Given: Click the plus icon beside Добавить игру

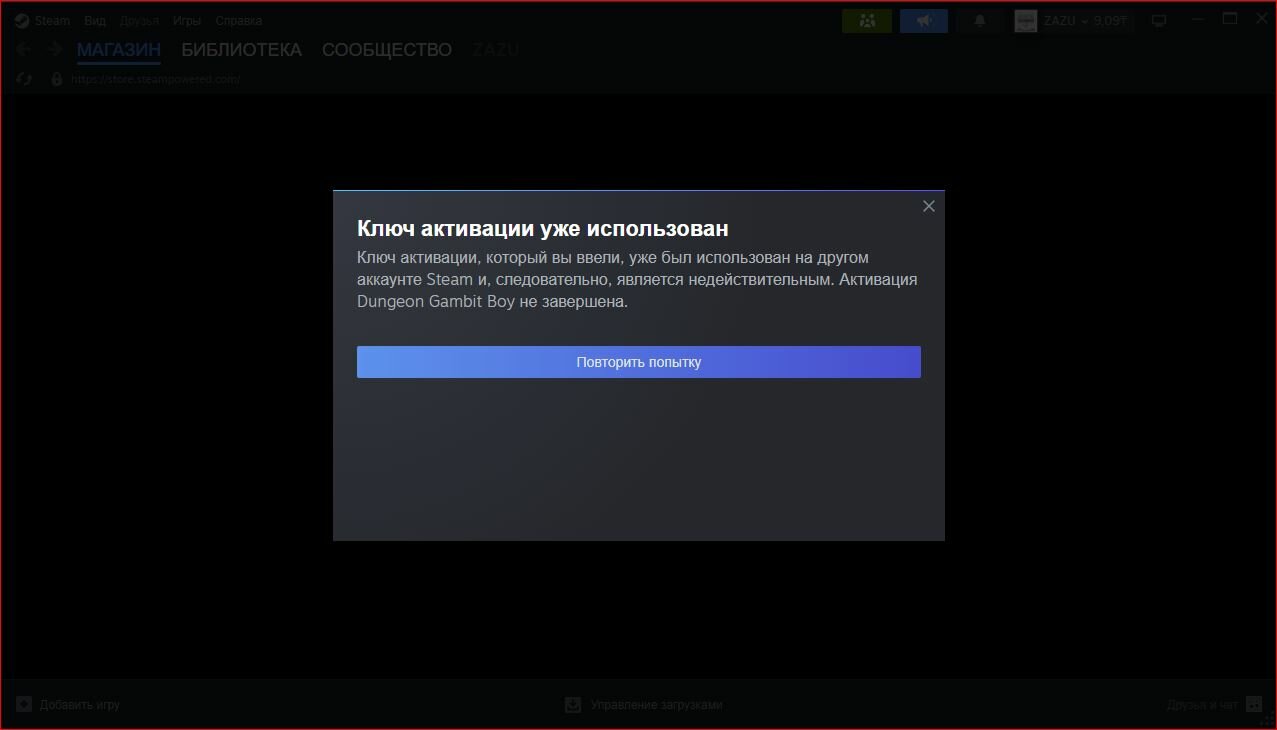Looking at the screenshot, I should coord(24,705).
